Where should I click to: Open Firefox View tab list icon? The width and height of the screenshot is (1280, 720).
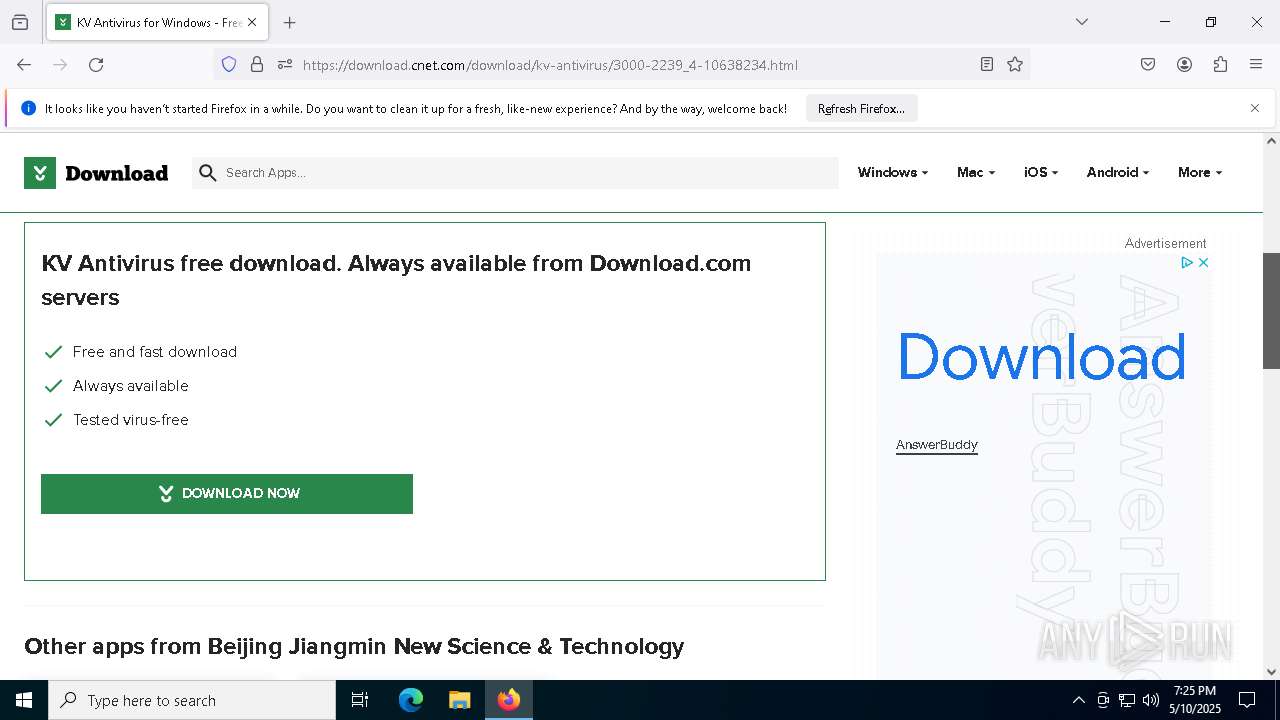point(20,22)
